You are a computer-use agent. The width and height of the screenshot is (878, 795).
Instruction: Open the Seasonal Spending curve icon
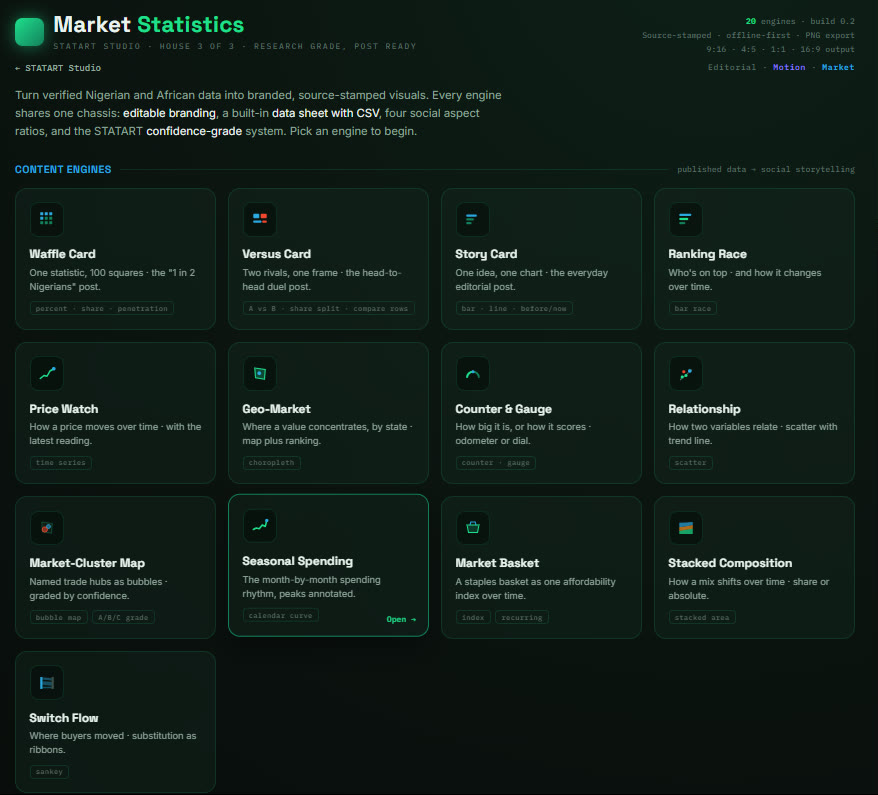260,525
